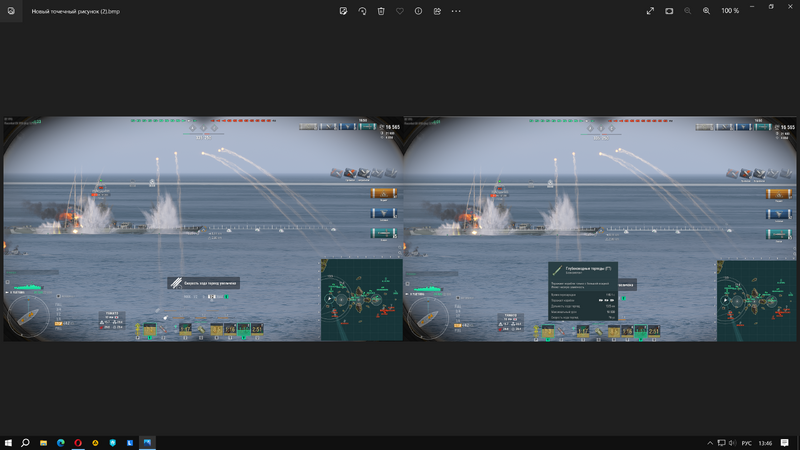
Task: Open the three-dot See more menu
Action: pos(456,10)
